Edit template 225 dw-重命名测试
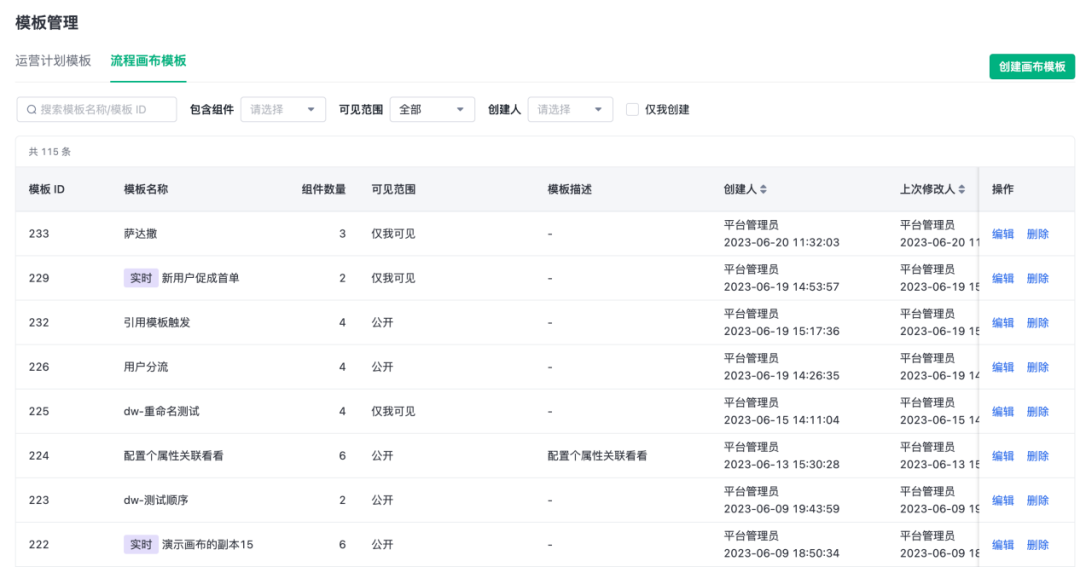 click(x=1003, y=412)
